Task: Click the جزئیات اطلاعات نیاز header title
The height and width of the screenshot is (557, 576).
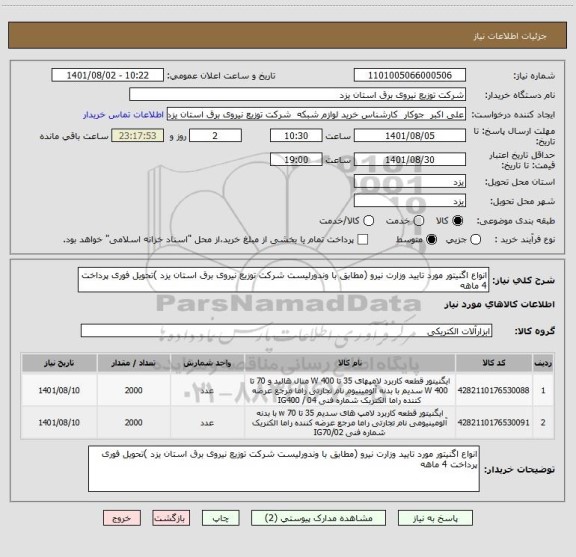Action: click(510, 36)
